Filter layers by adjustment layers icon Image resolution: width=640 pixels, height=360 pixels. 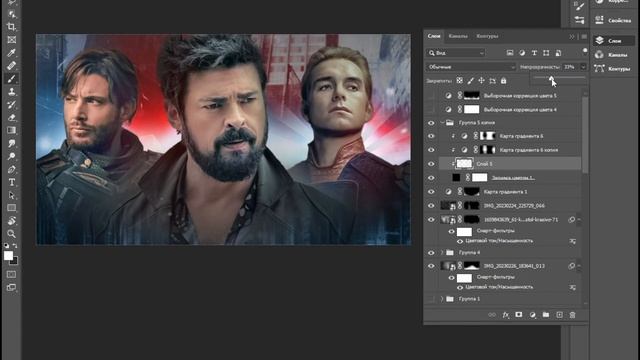pos(522,53)
